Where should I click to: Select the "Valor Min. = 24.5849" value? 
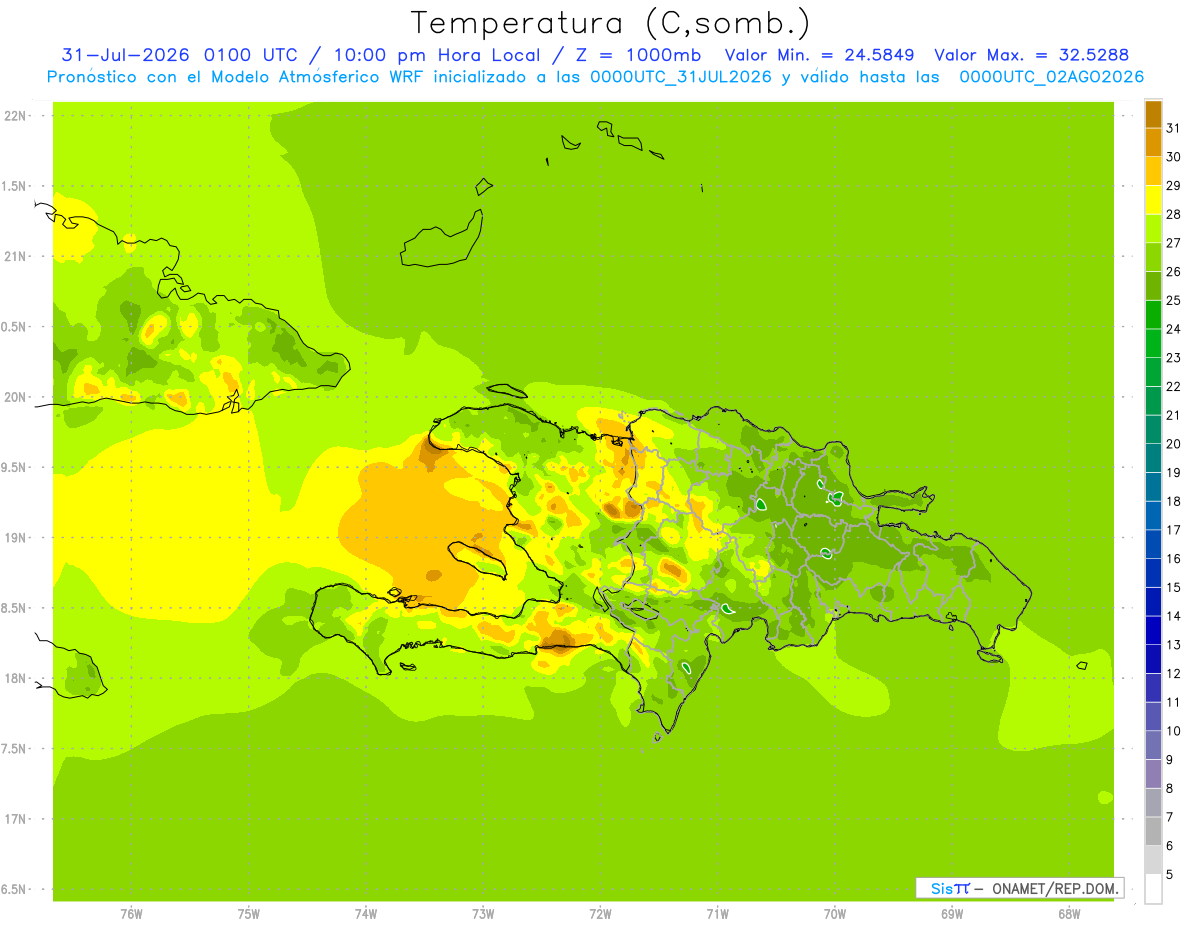pos(820,55)
